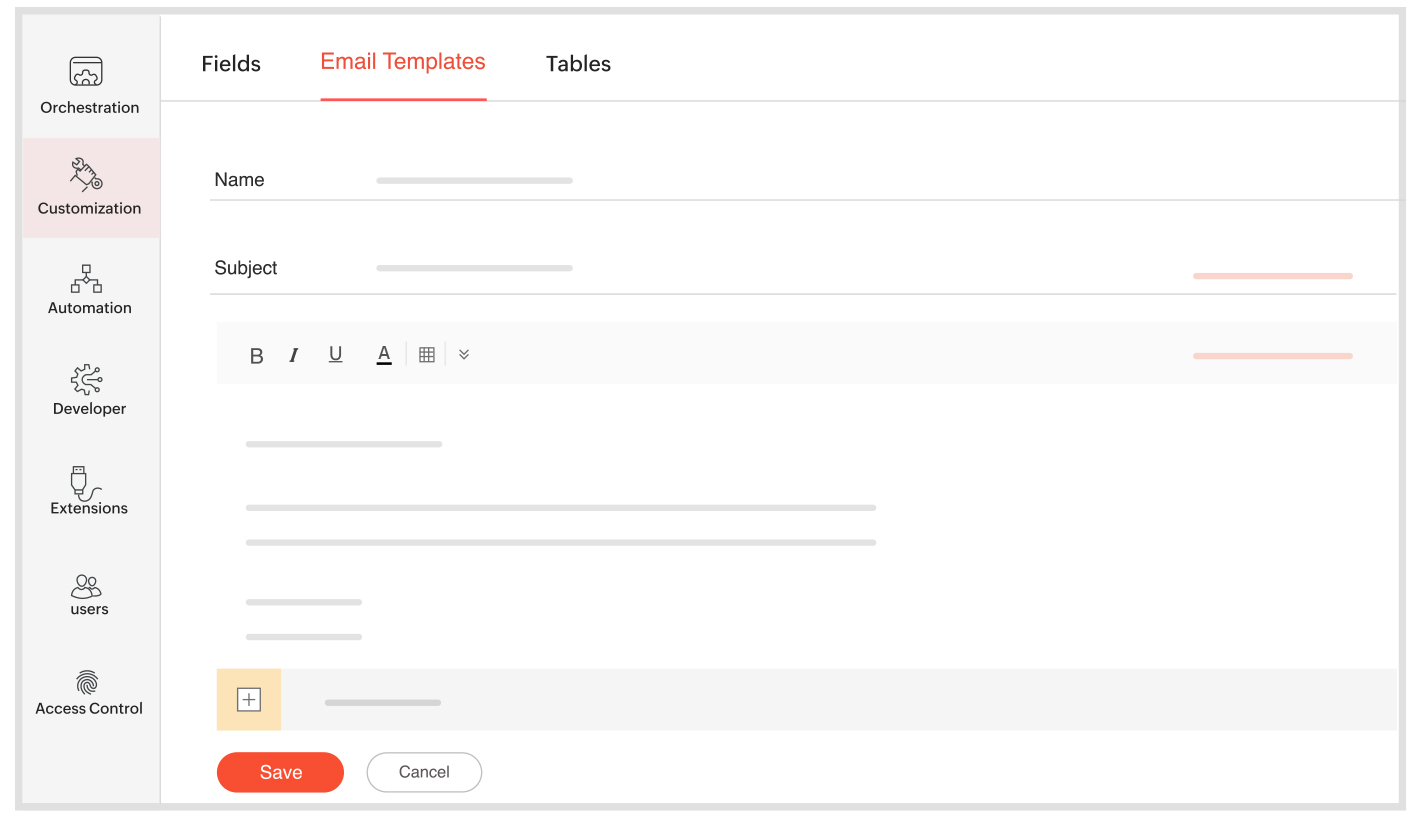Click the plus icon to add attachment
This screenshot has height=817, width=1421.
click(249, 700)
